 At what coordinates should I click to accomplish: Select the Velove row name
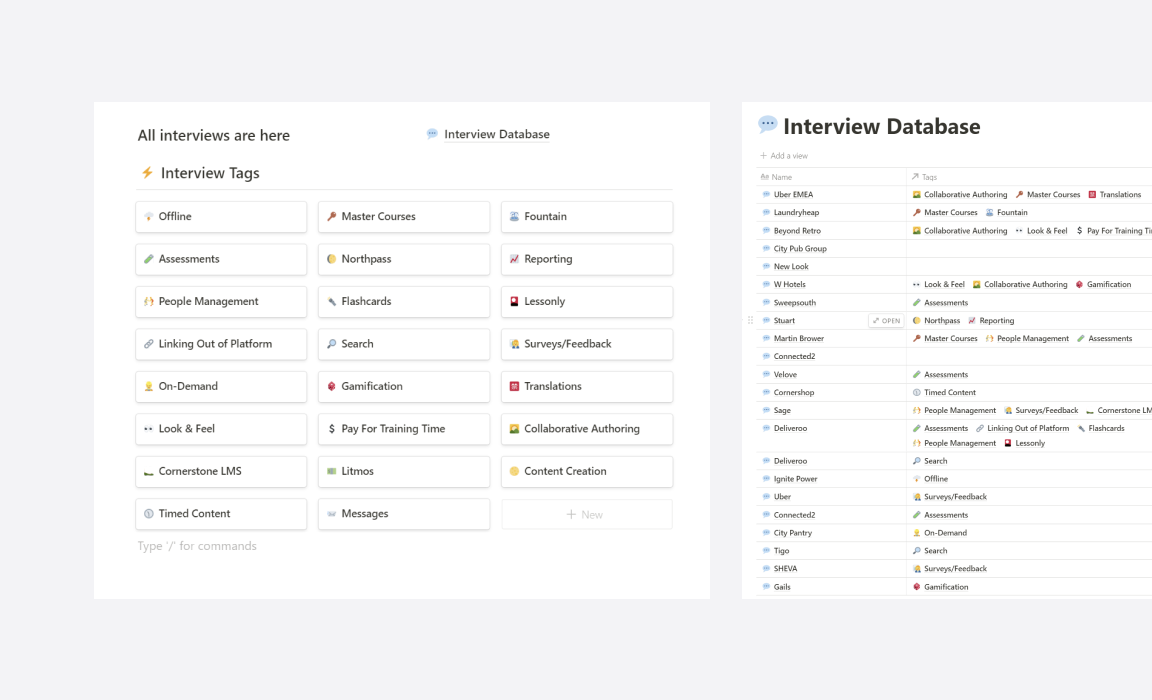pyautogui.click(x=785, y=375)
